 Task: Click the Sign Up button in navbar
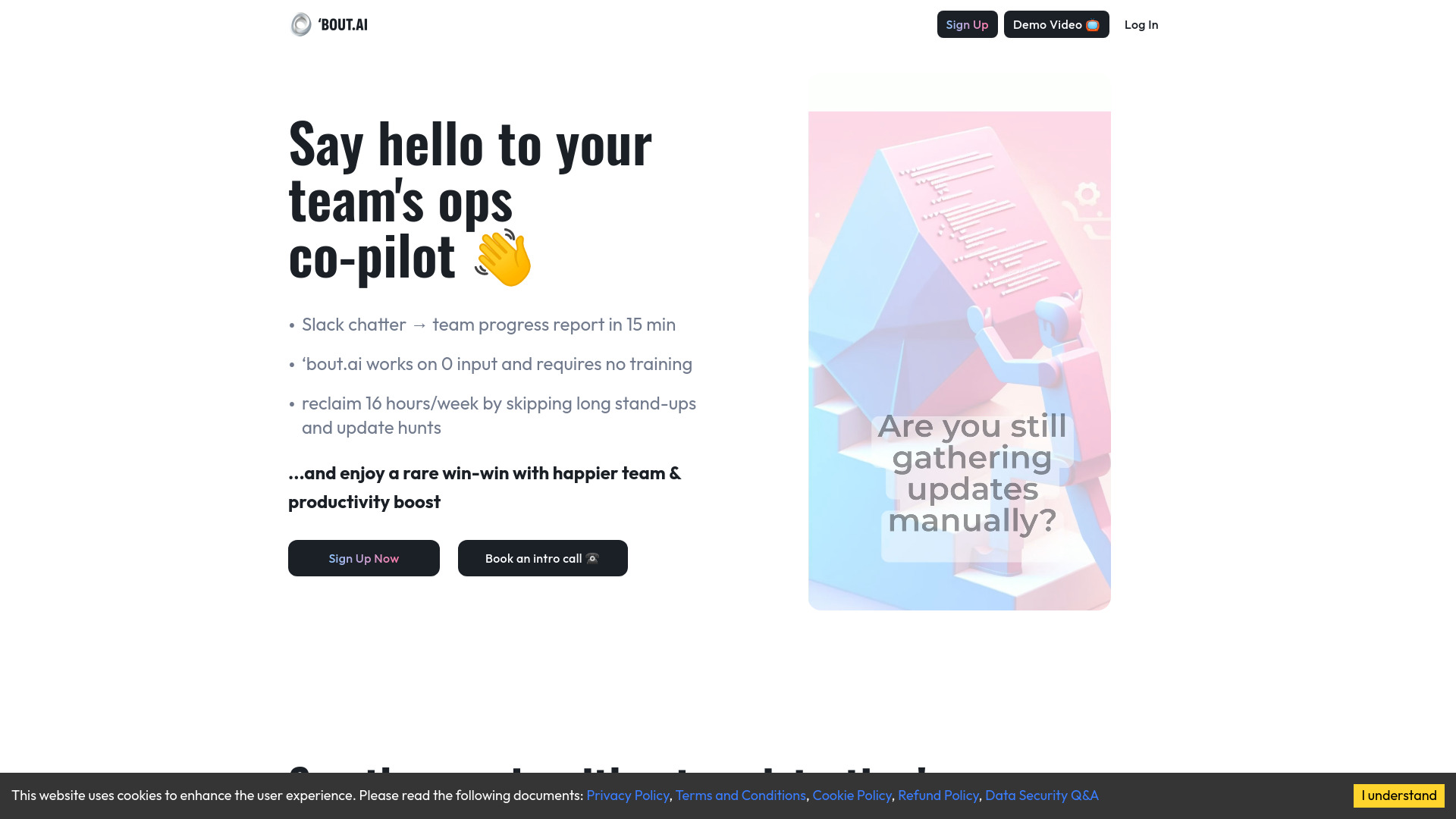click(966, 24)
